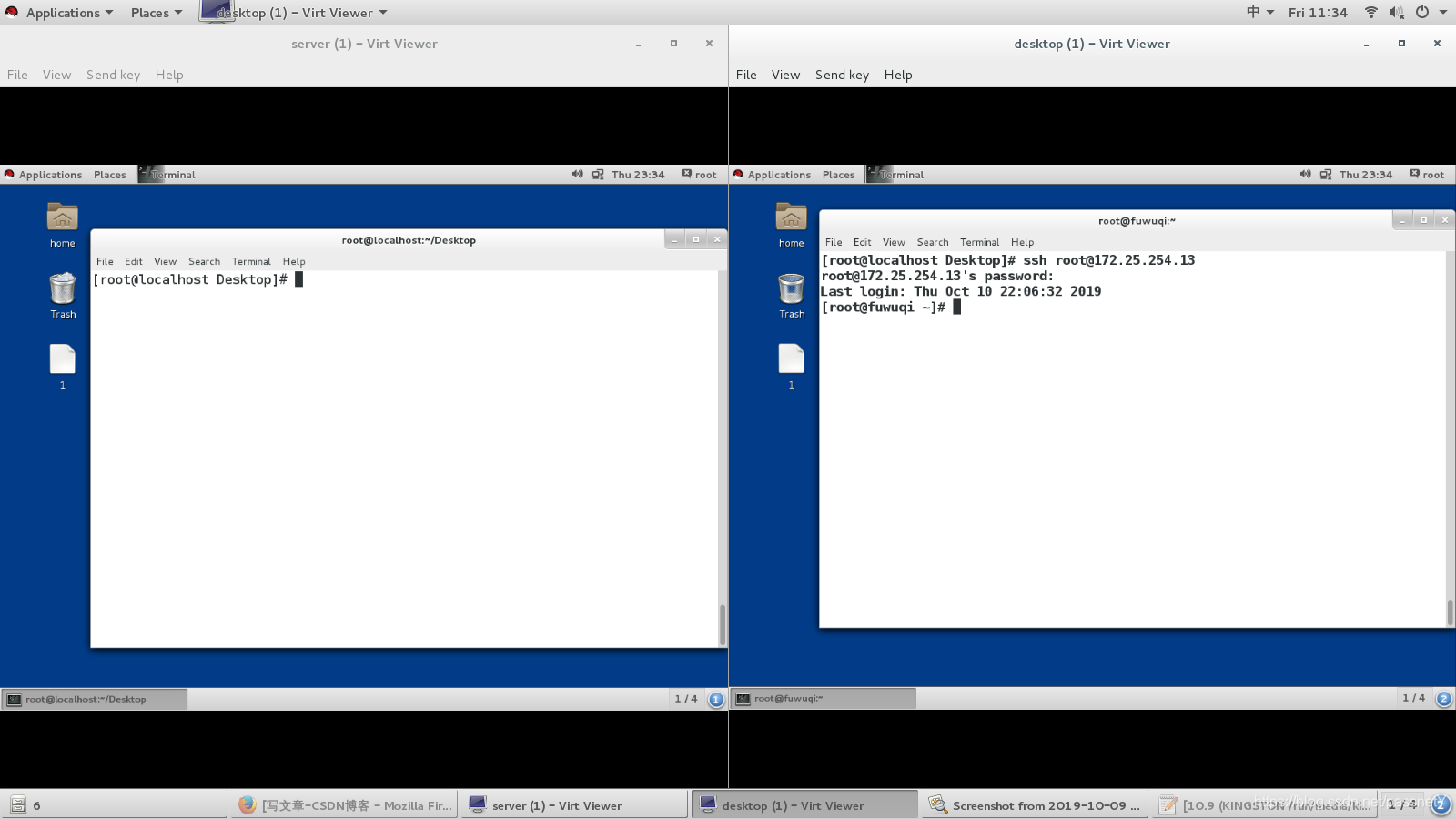Open host volume icon in top bar
The width and height of the screenshot is (1456, 819).
(x=1397, y=12)
